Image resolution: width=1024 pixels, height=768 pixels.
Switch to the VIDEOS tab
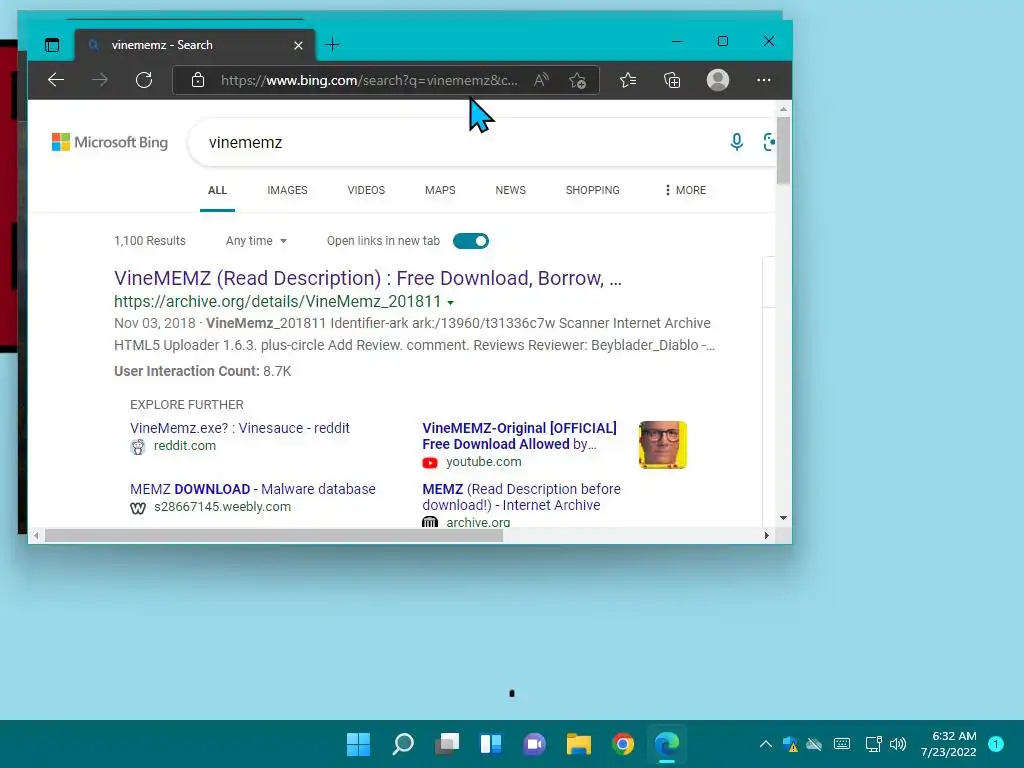pyautogui.click(x=366, y=190)
